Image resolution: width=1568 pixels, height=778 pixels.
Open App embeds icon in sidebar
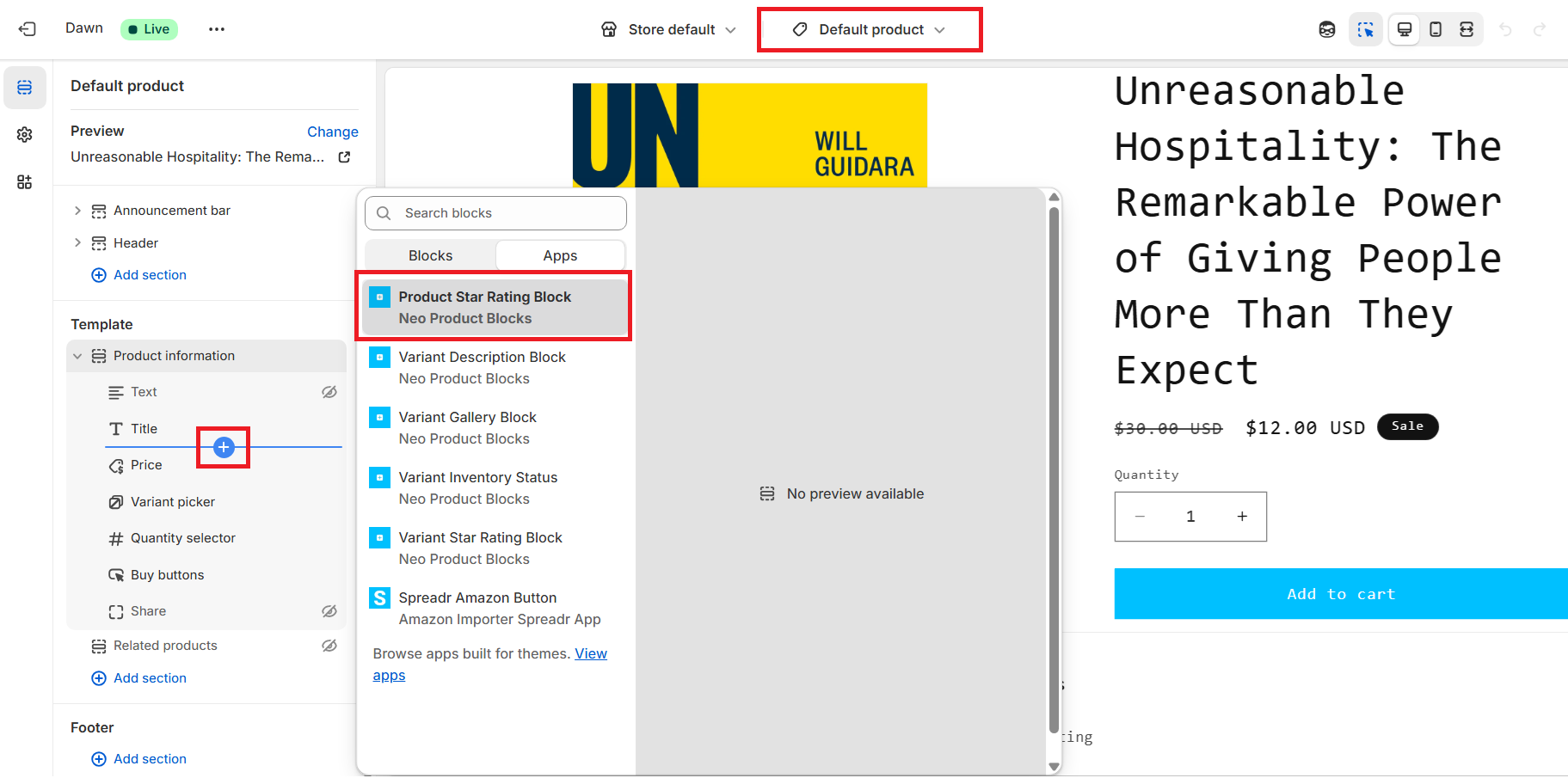point(25,181)
